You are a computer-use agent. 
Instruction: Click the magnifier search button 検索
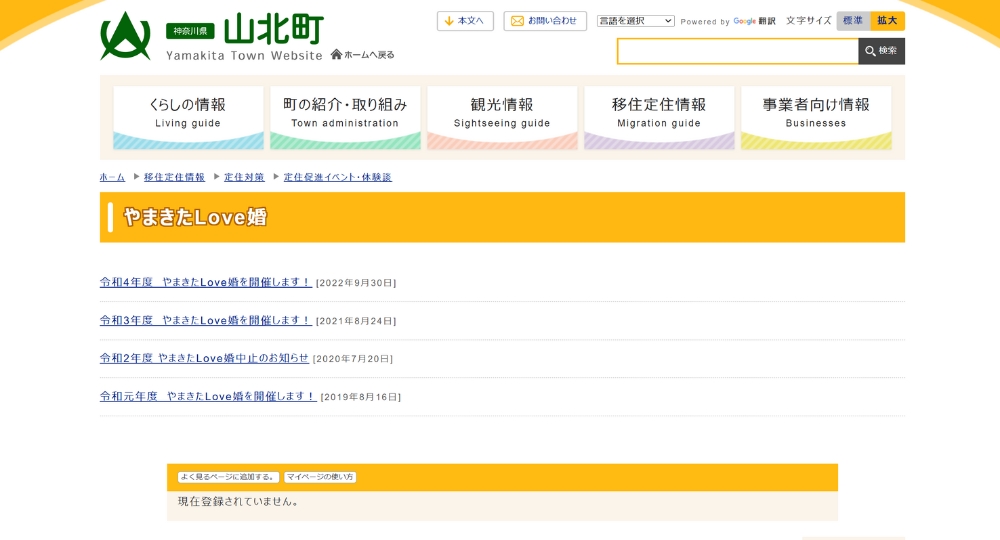pyautogui.click(x=881, y=51)
